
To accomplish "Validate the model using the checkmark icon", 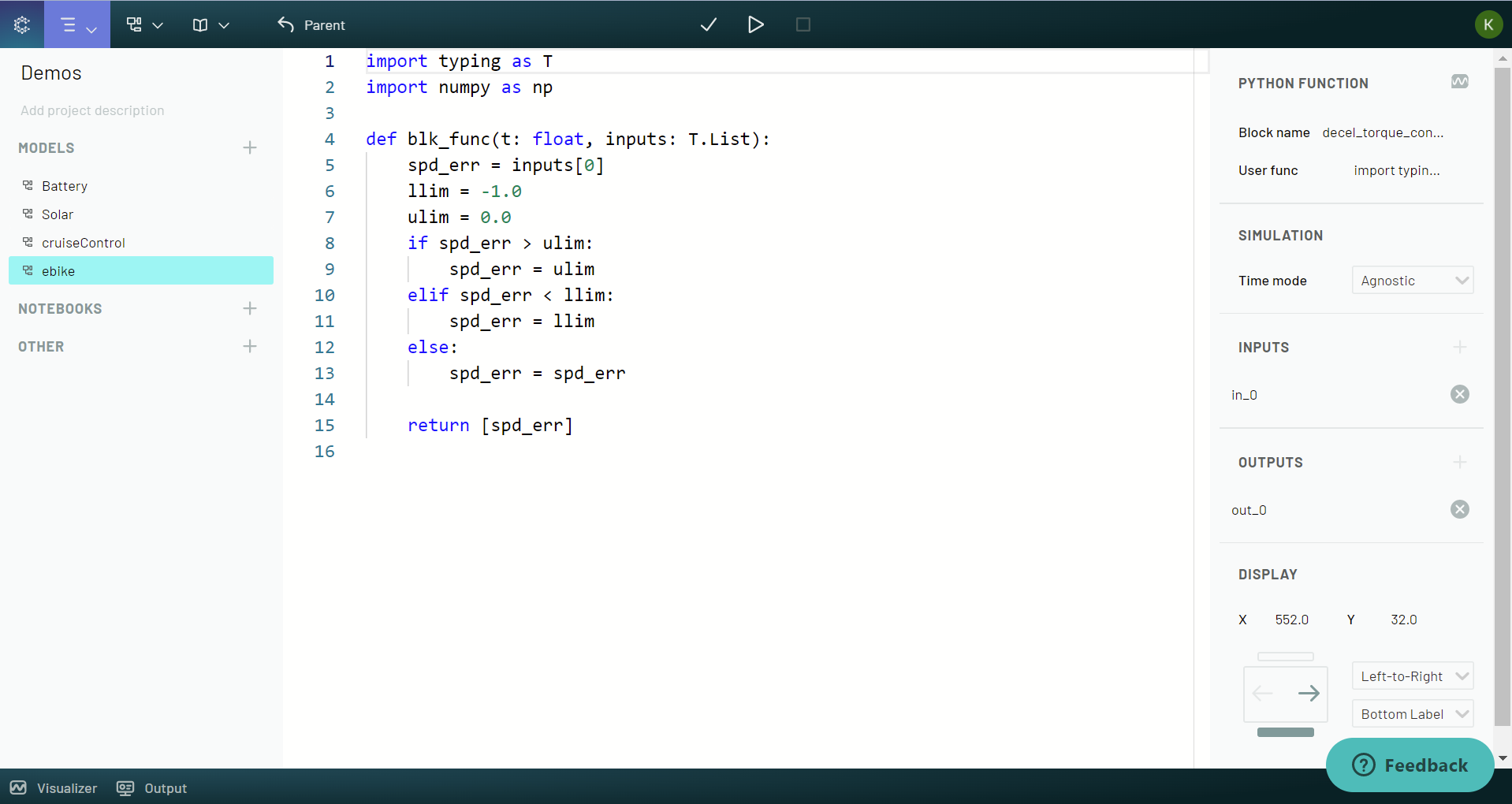I will point(708,24).
